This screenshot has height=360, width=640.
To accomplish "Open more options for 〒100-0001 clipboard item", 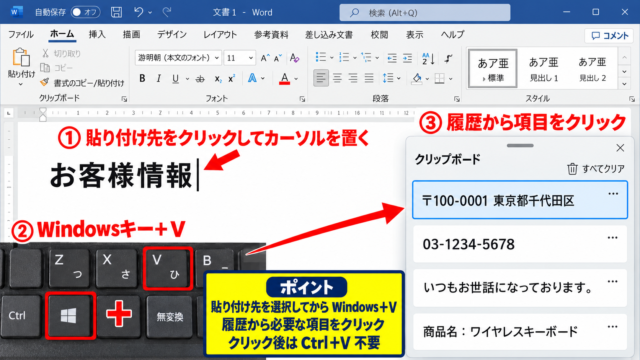I will 613,194.
